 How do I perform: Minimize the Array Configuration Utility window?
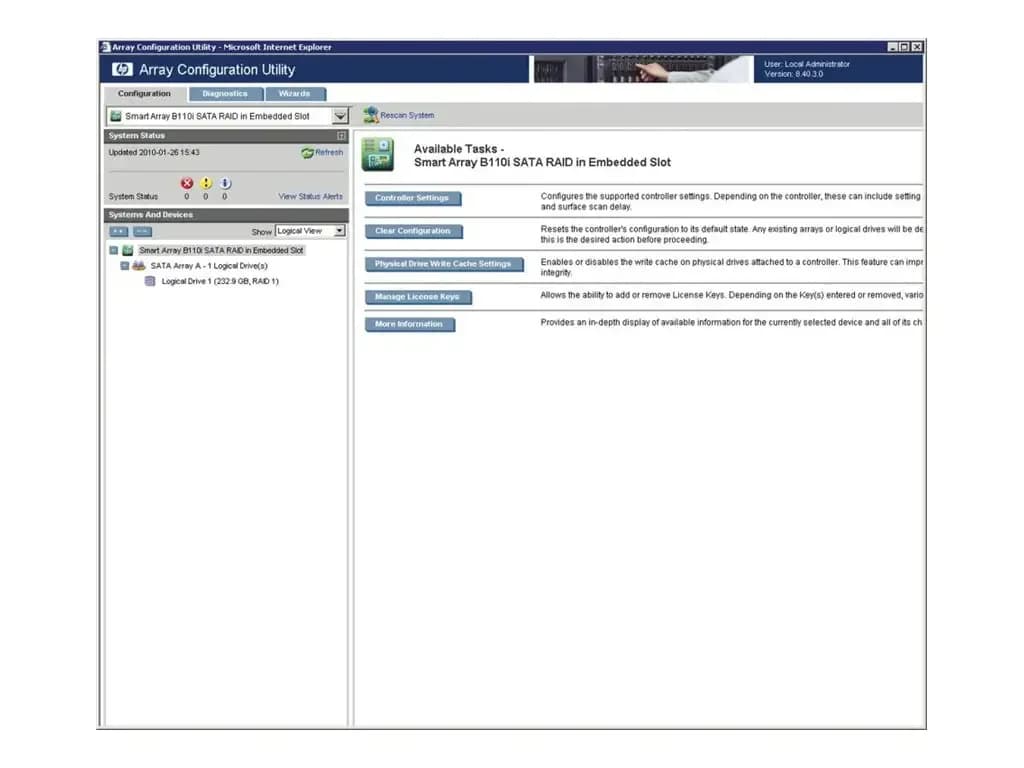[x=893, y=47]
